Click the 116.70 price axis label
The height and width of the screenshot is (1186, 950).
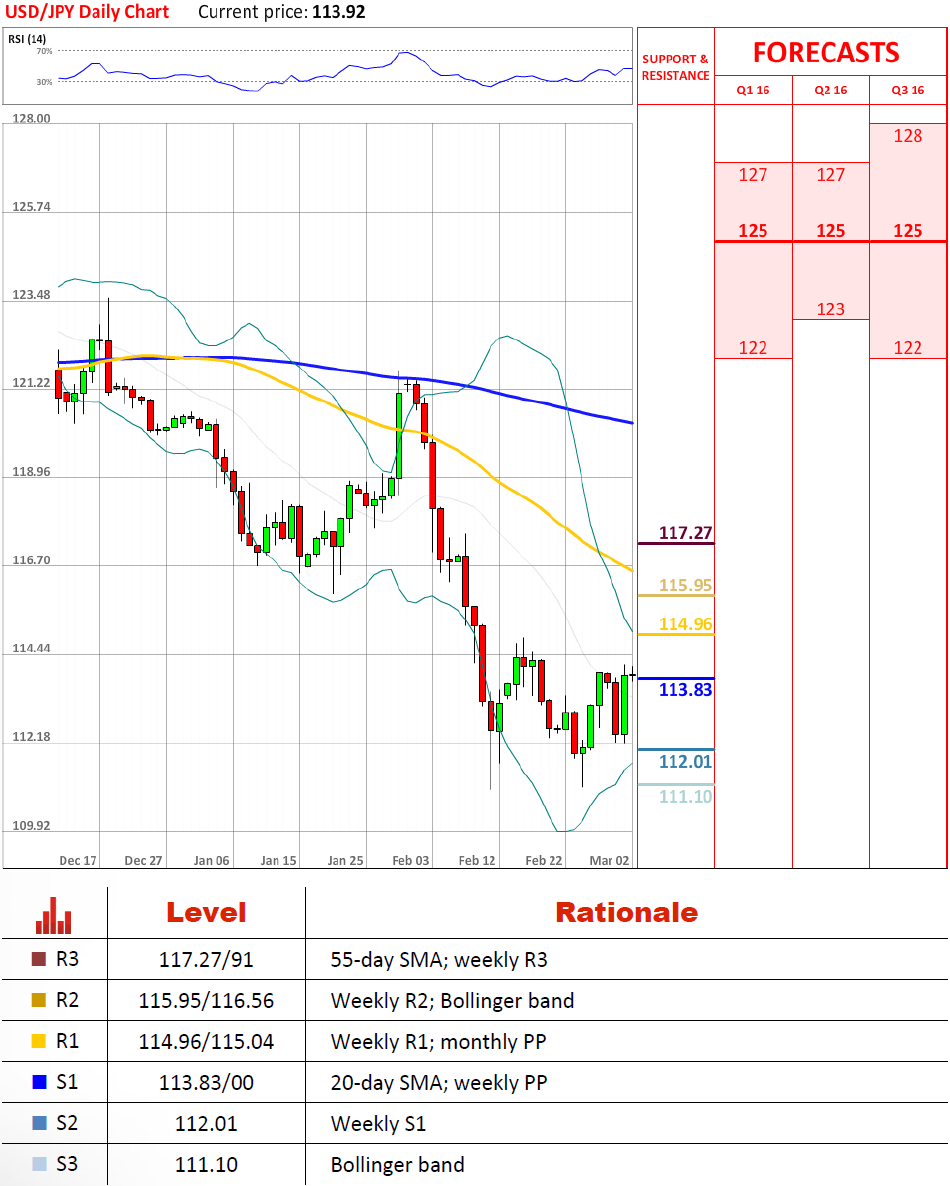coord(31,560)
